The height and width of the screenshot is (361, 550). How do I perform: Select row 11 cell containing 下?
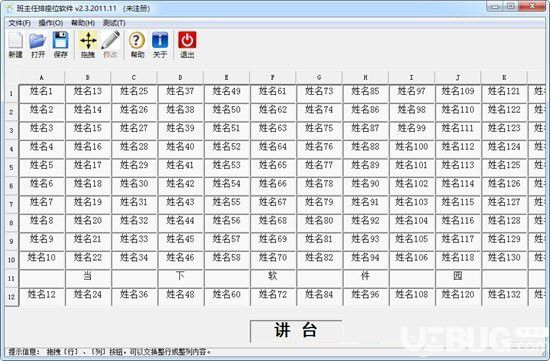coord(180,279)
